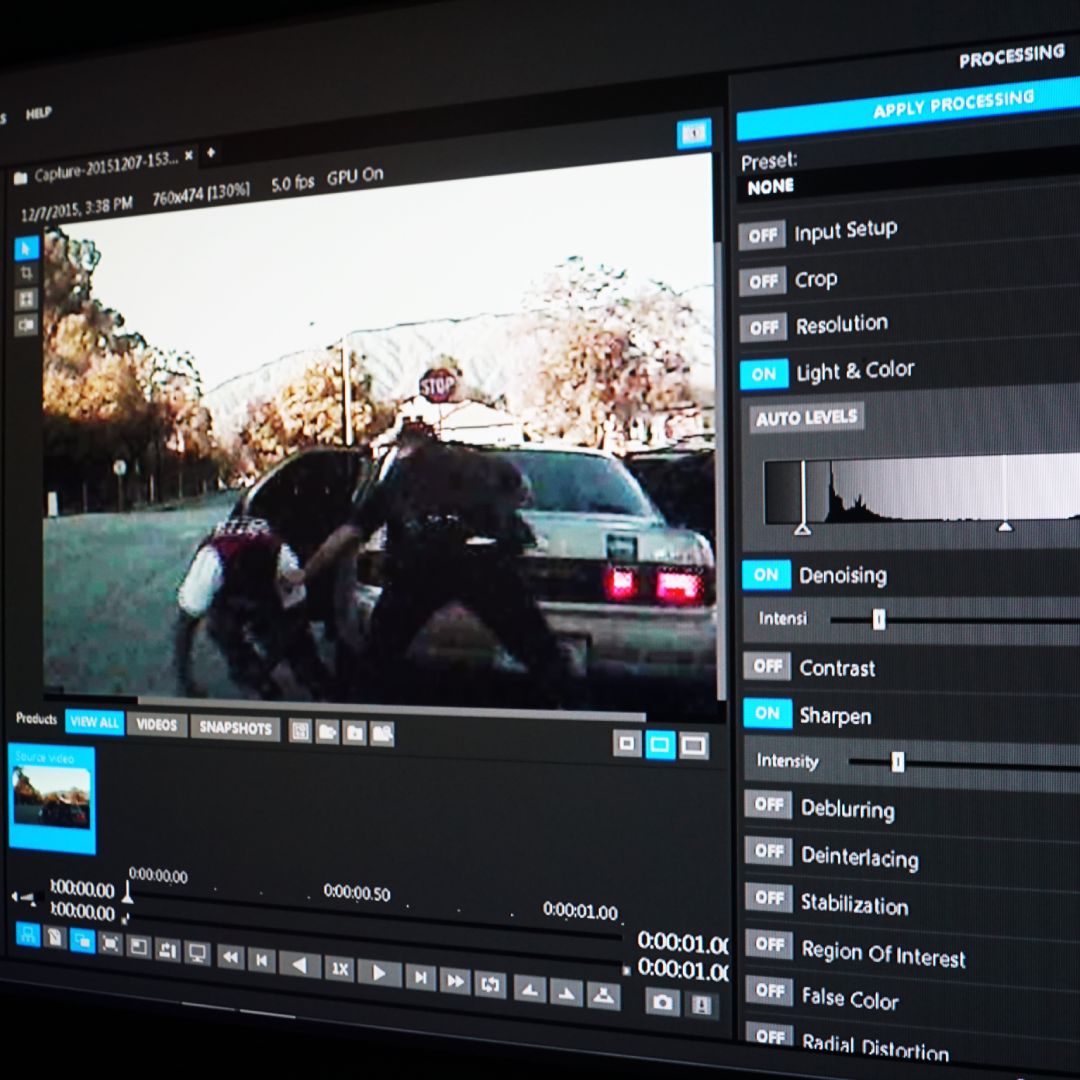Screen dimensions: 1080x1080
Task: Select the pointer tool in the viewer toolbar
Action: tap(24, 248)
